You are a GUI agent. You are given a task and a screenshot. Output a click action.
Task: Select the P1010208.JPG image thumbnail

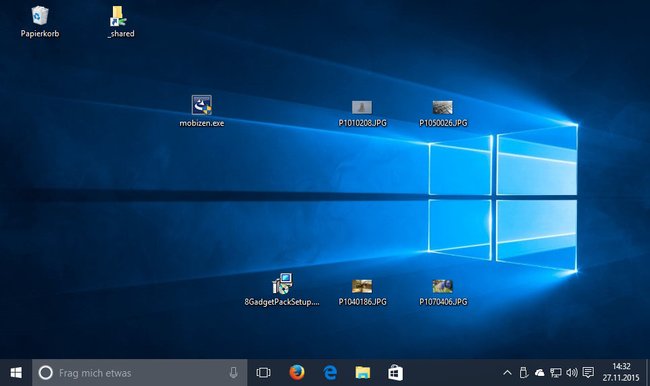pos(362,107)
